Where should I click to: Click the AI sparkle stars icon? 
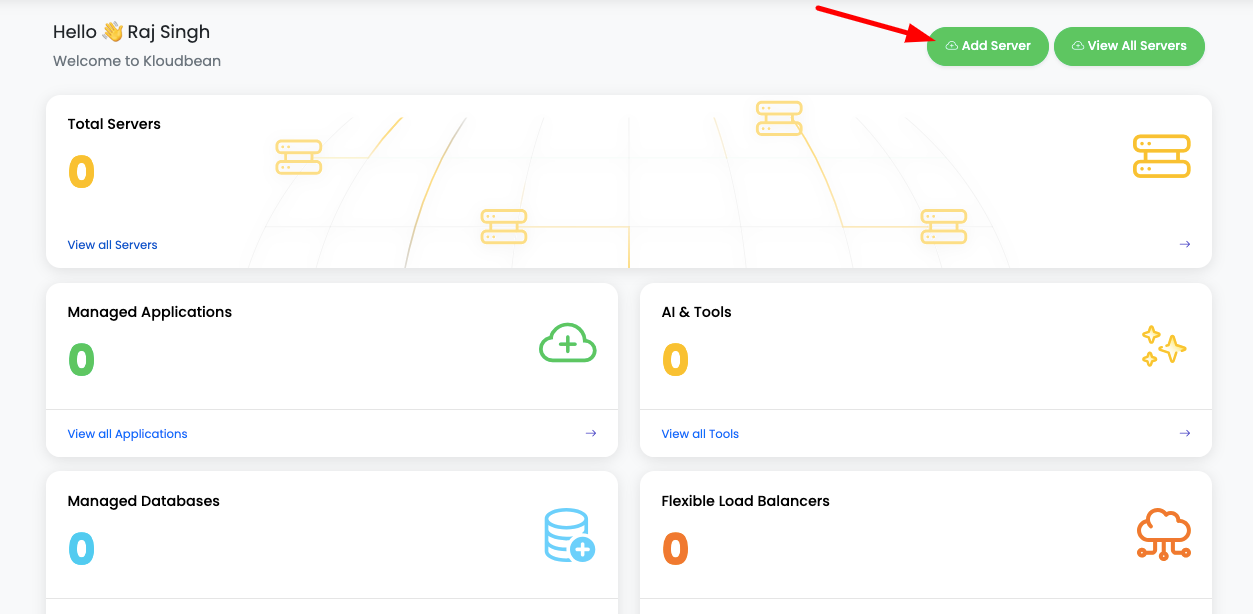(1163, 346)
